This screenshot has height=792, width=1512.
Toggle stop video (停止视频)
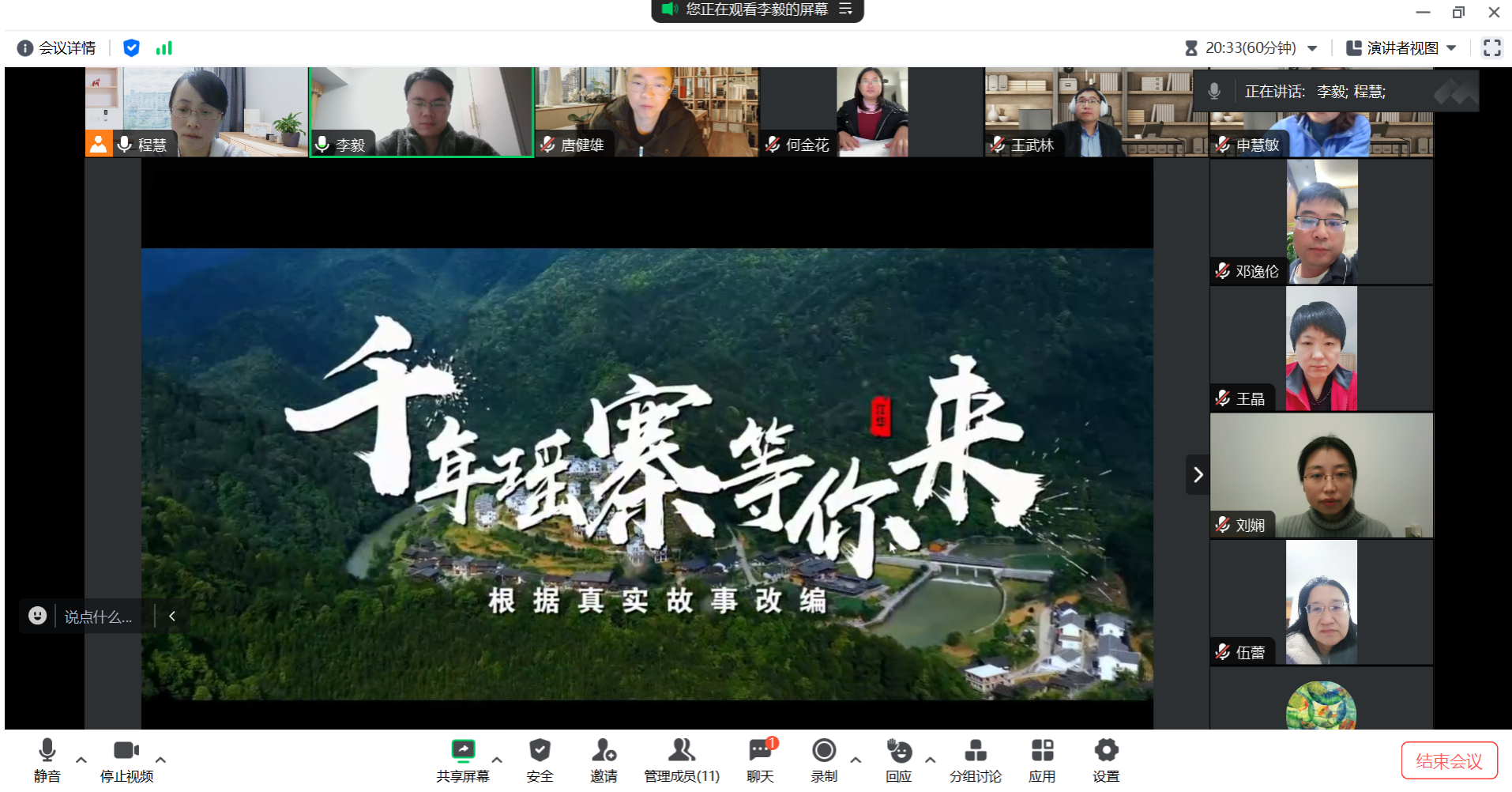click(126, 751)
